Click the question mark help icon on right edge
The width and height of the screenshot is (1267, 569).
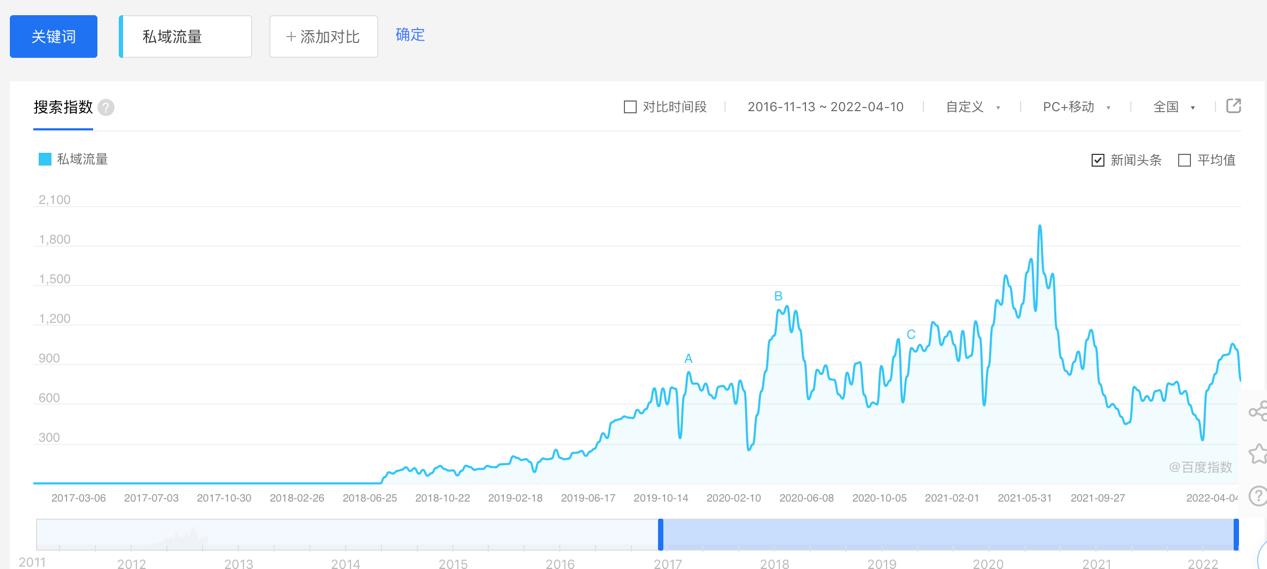[x=1259, y=496]
